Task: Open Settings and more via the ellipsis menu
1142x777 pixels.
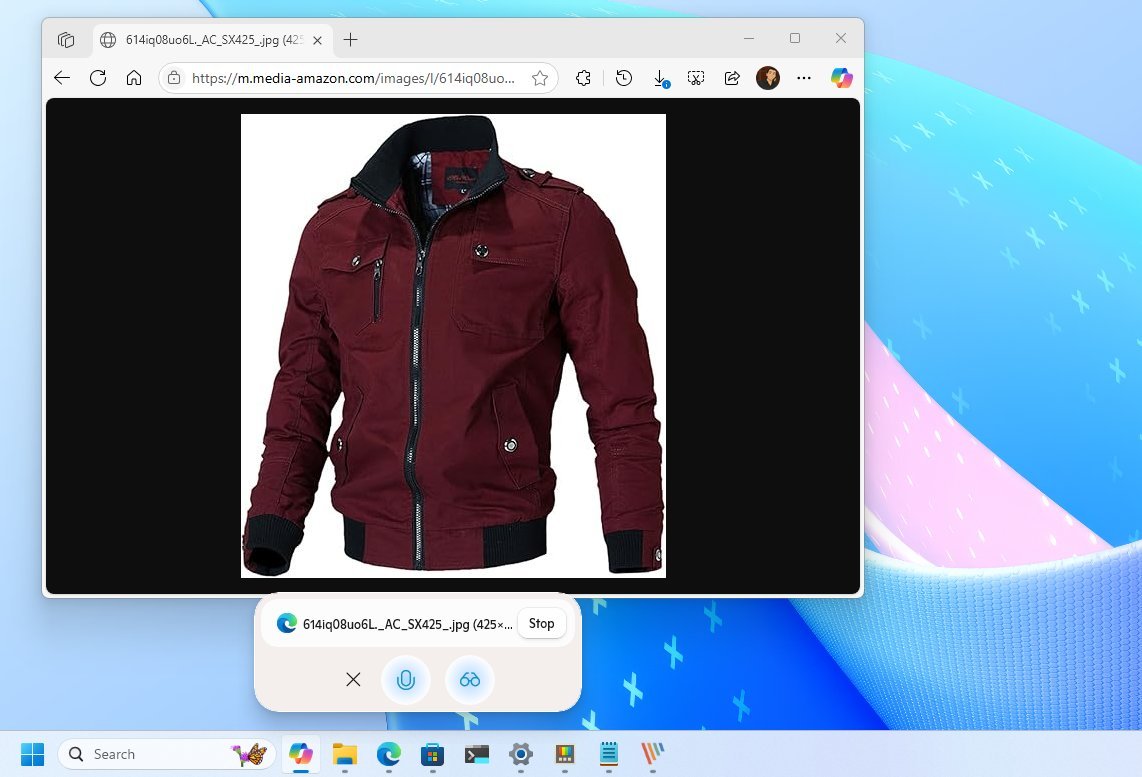Action: coord(803,77)
